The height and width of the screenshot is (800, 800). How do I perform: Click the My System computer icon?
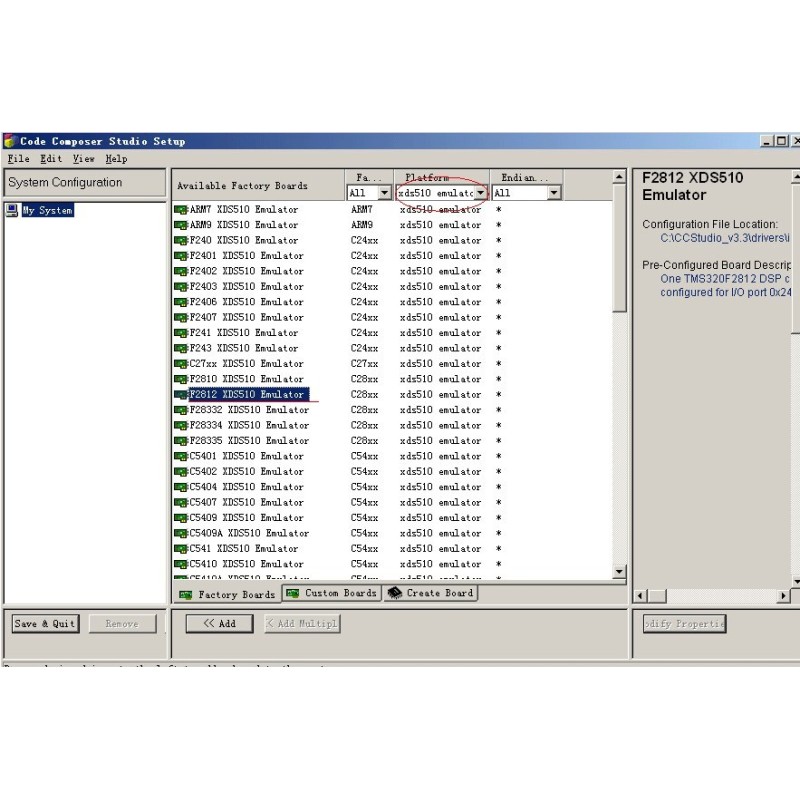(x=12, y=210)
